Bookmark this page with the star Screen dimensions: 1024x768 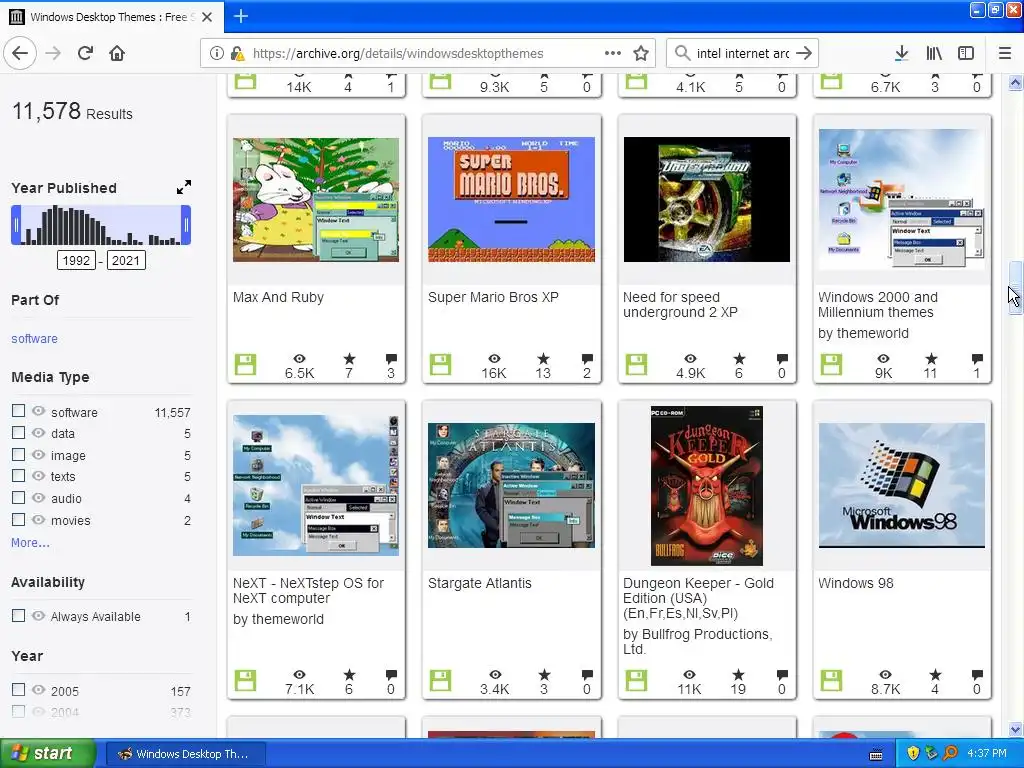point(641,53)
